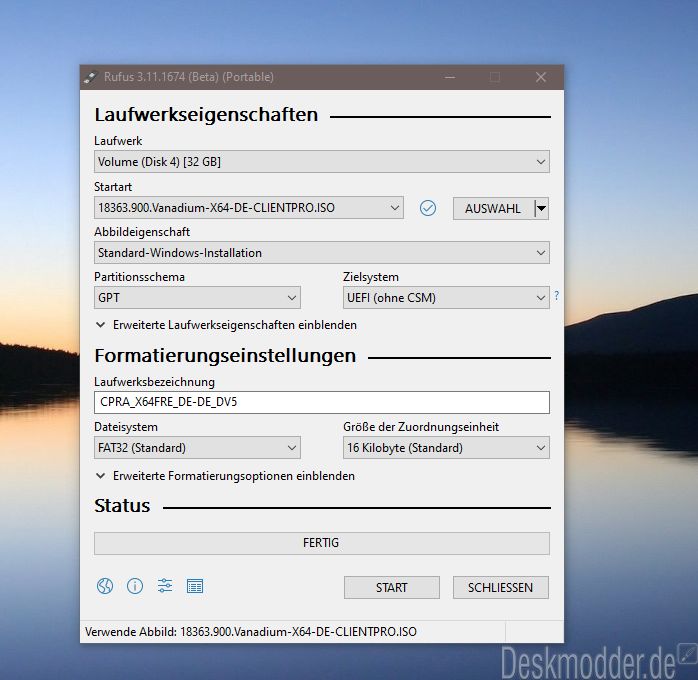Click the globe language icon
The image size is (698, 680).
pos(105,586)
